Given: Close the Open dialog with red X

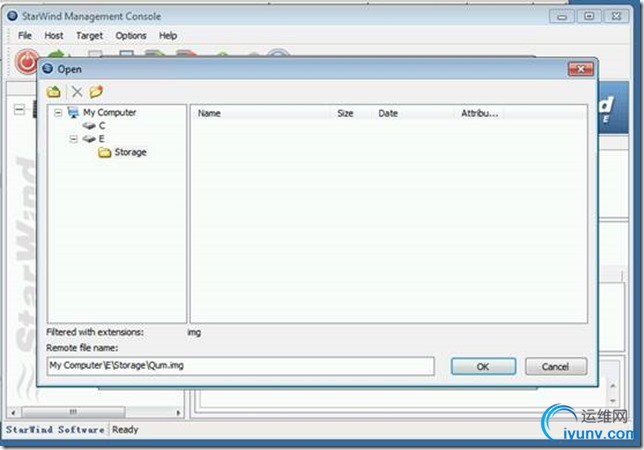Looking at the screenshot, I should coord(580,69).
